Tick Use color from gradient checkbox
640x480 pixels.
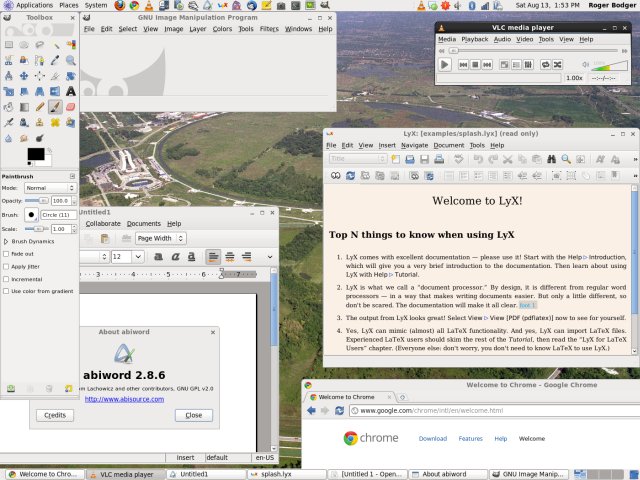coord(7,292)
